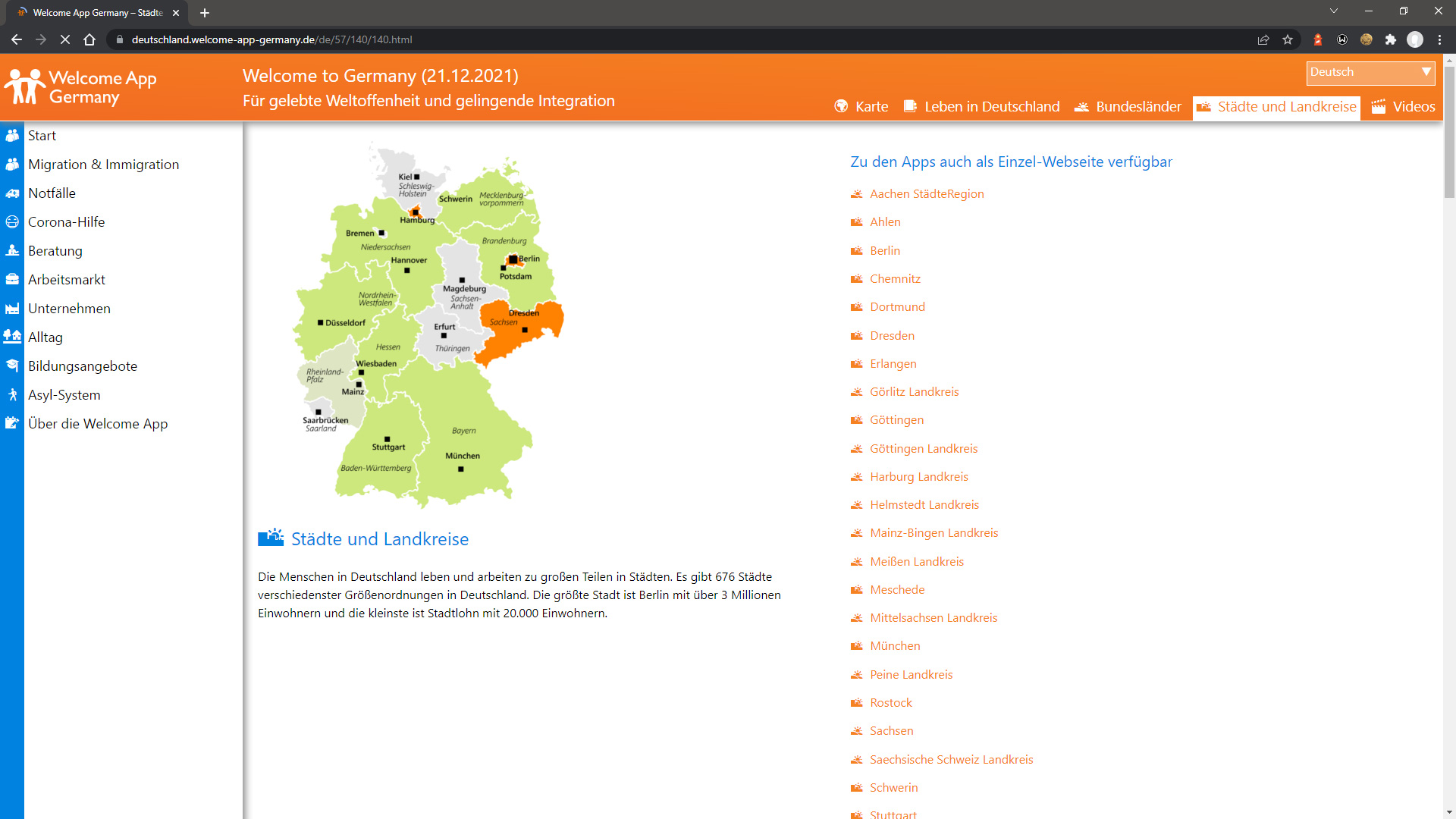The image size is (1456, 819).
Task: Open the Peine Landkreis link
Action: [911, 675]
